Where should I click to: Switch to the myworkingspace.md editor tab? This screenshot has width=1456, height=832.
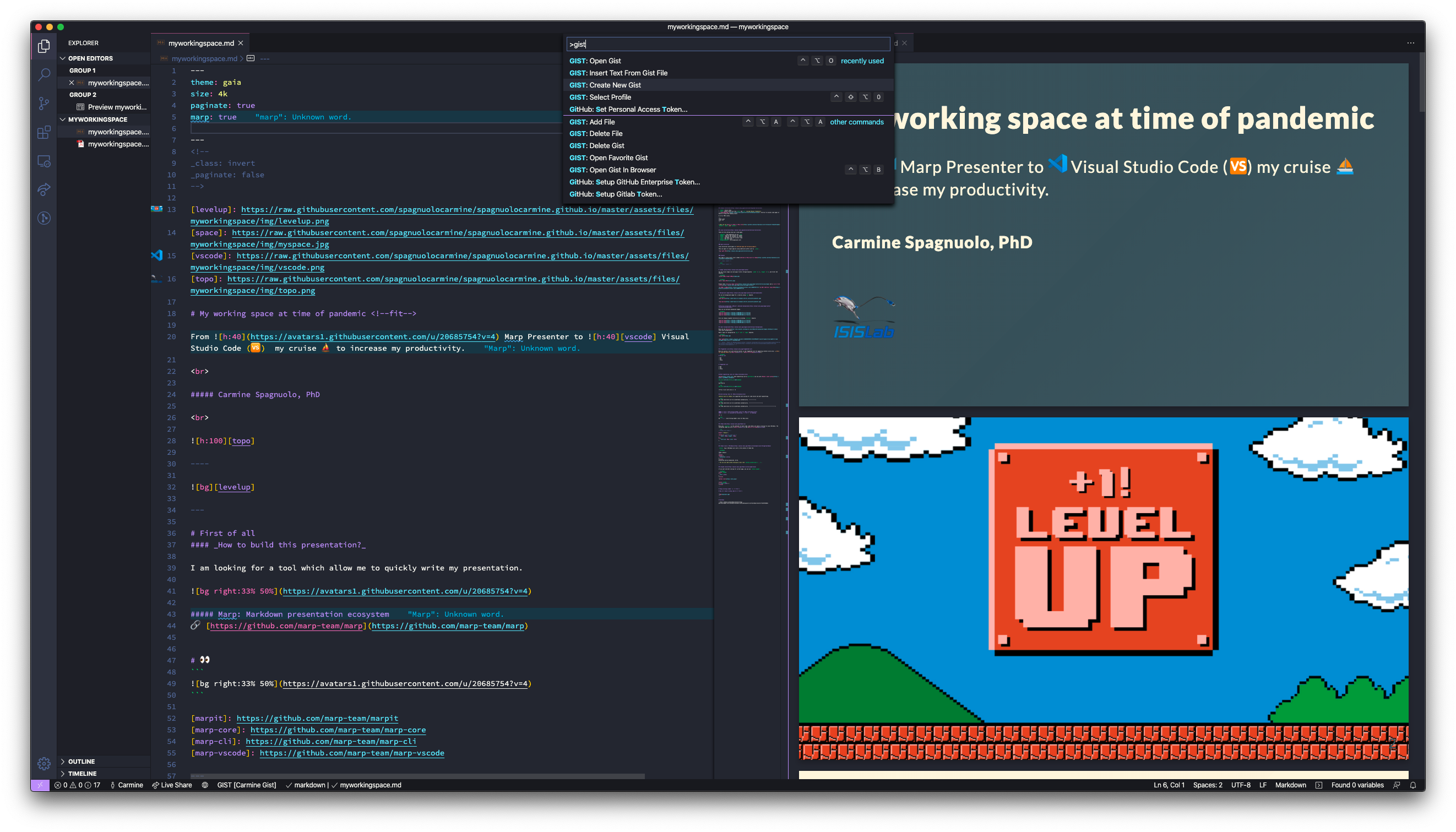coord(200,43)
